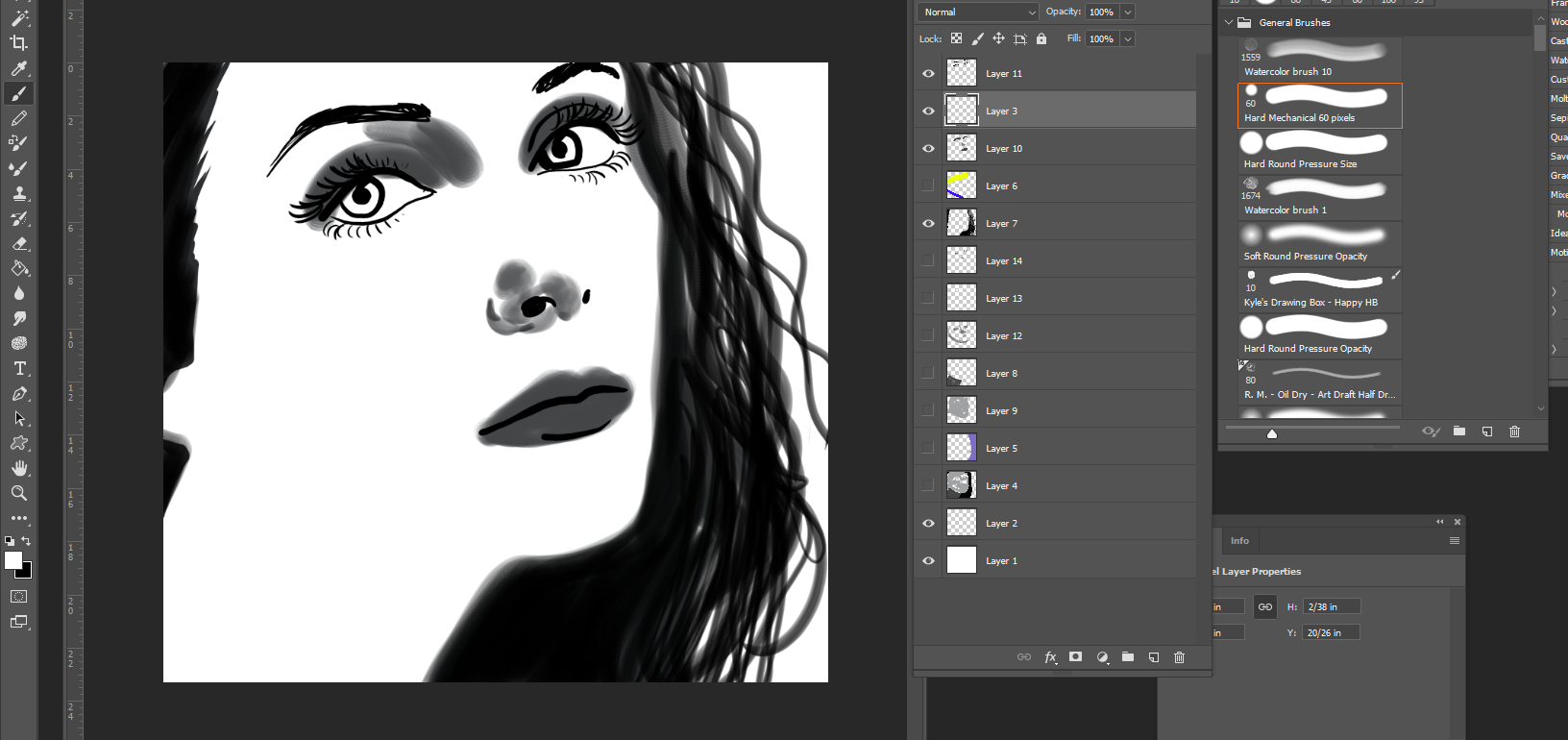Pick the Soft Round Pressure Opacity brush

coord(1319,243)
